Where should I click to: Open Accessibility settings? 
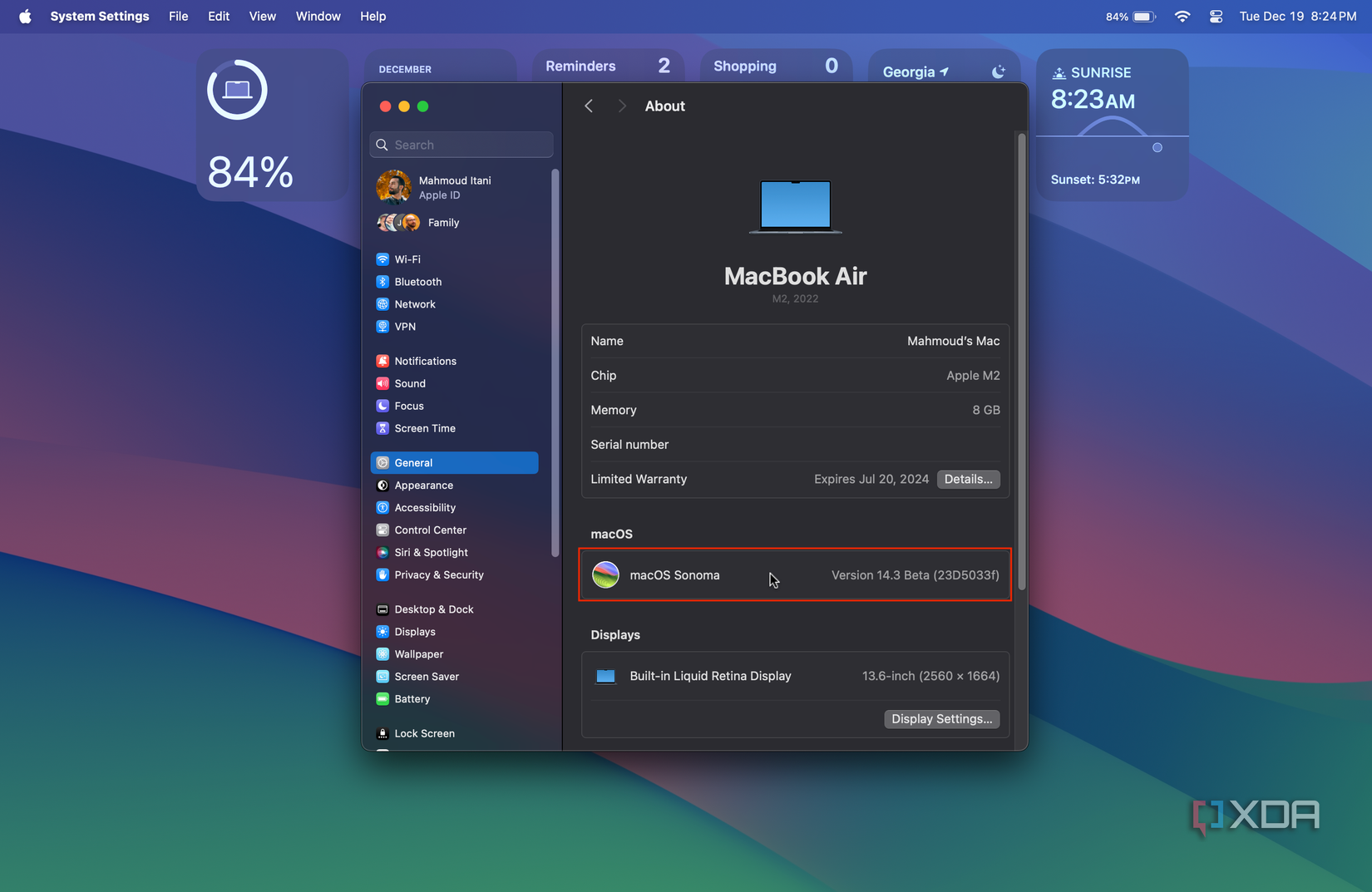[x=454, y=508]
